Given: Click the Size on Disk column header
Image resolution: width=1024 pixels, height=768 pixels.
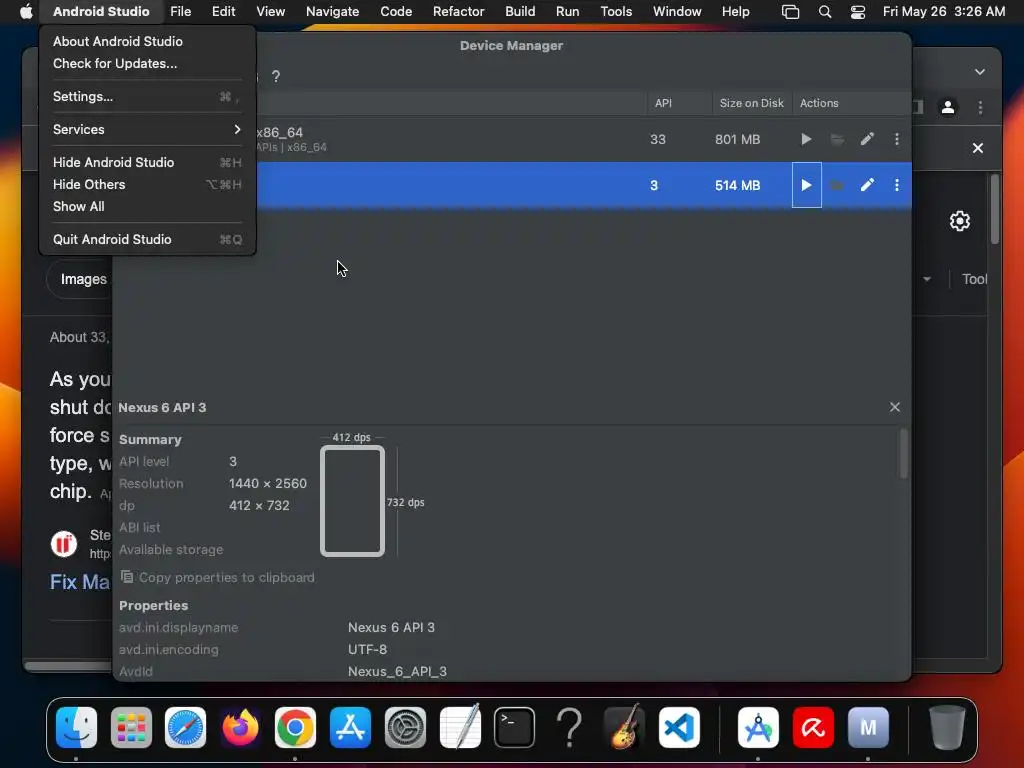Looking at the screenshot, I should pyautogui.click(x=752, y=103).
